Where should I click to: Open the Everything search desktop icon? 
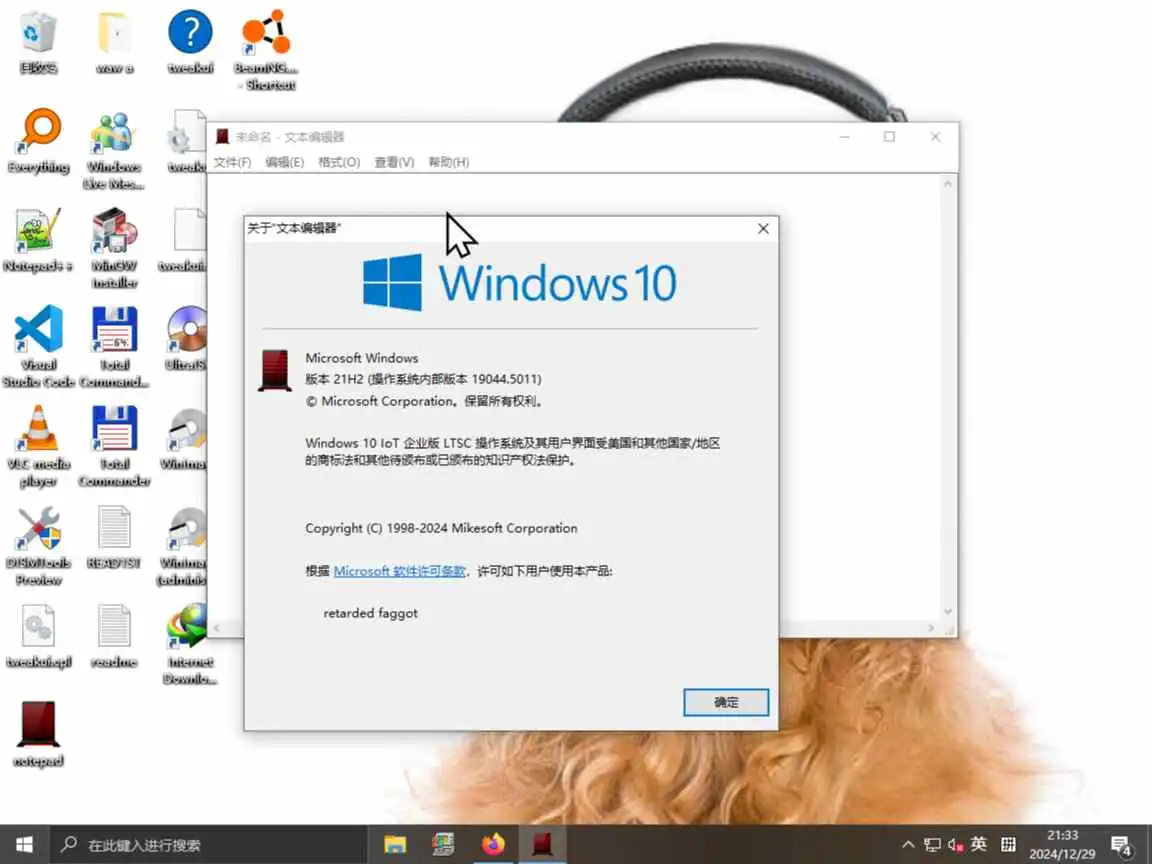pos(38,141)
